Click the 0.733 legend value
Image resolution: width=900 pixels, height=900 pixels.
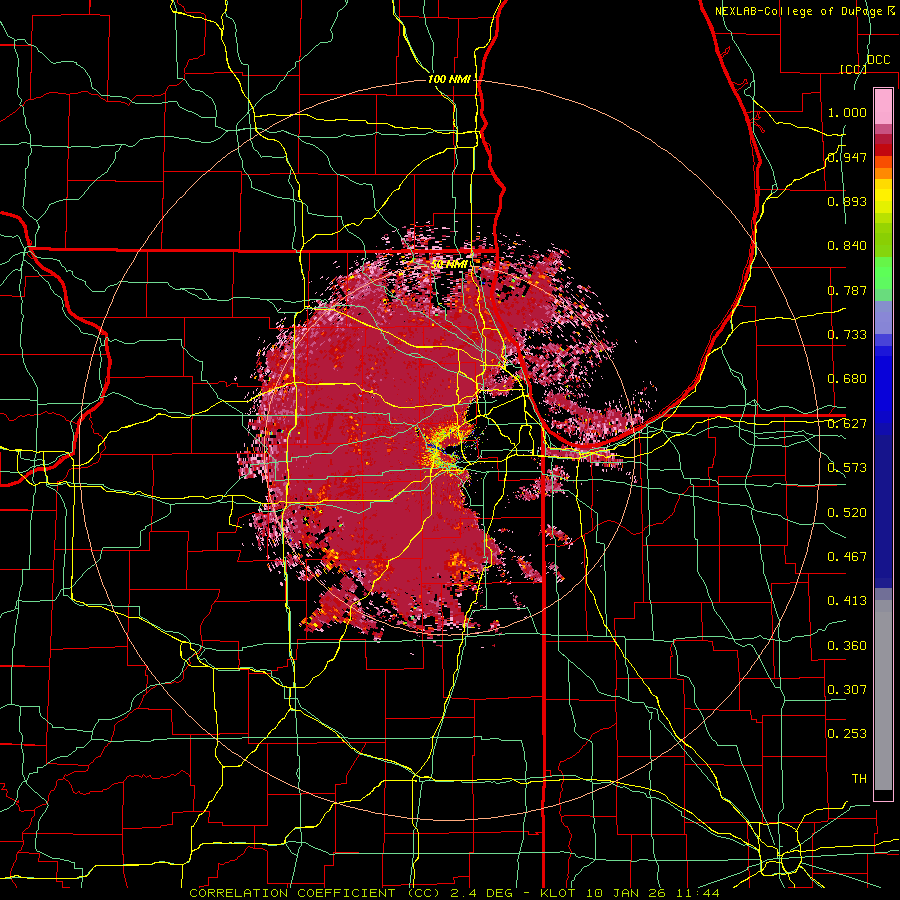(847, 335)
